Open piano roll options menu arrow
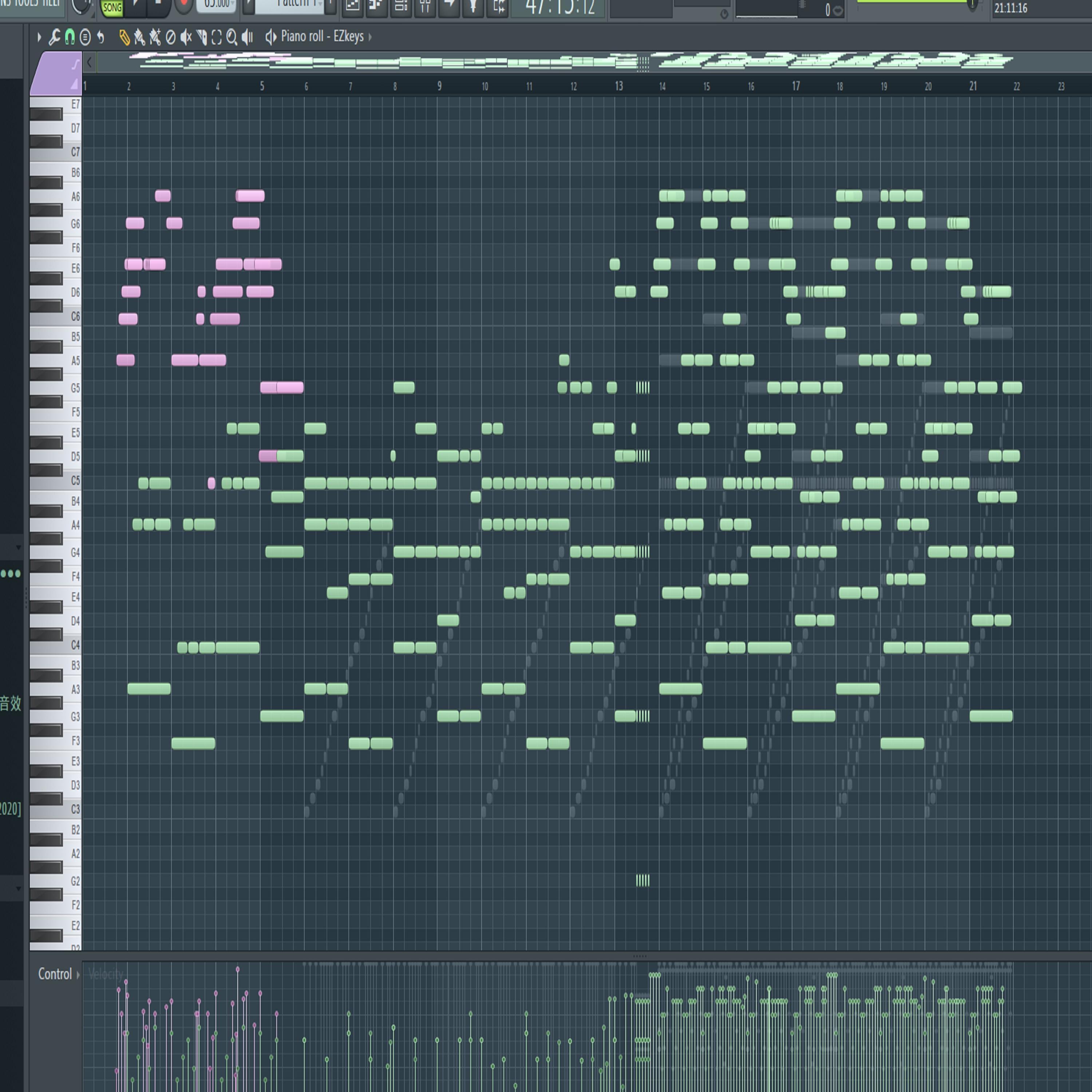The height and width of the screenshot is (1092, 1092). pos(39,38)
